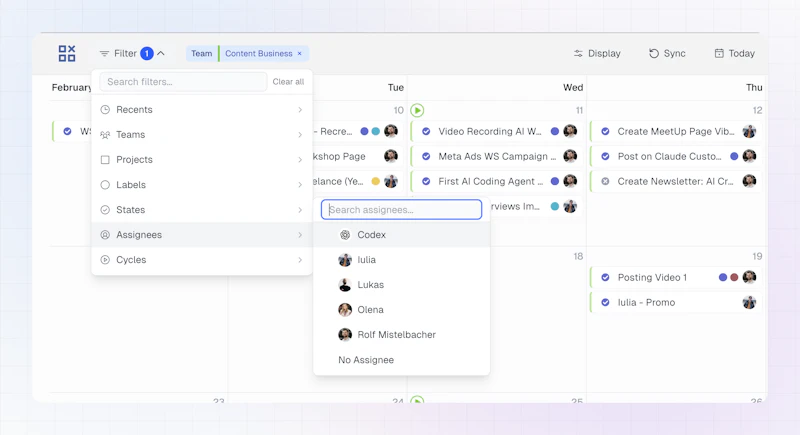Remove the Content Business filter chip
The width and height of the screenshot is (800, 435).
coord(299,54)
